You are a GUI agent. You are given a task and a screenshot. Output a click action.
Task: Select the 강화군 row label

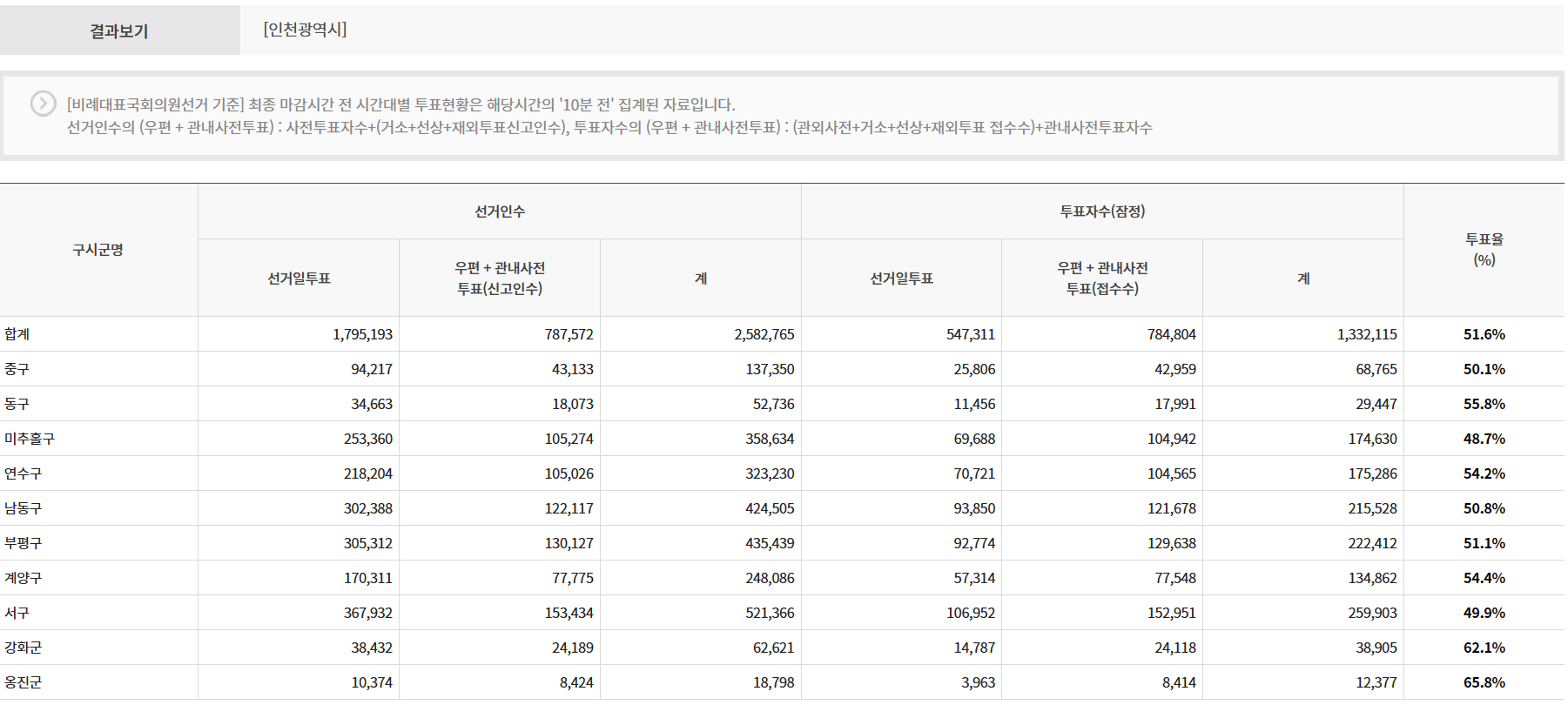(x=24, y=648)
